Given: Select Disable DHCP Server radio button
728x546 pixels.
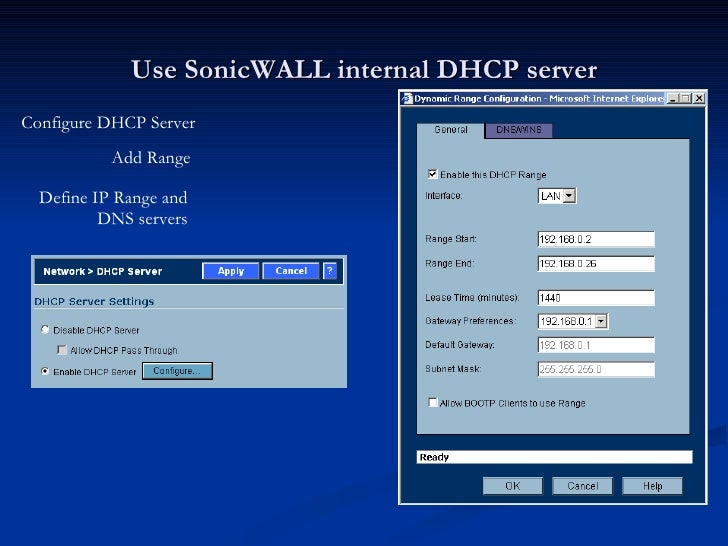Looking at the screenshot, I should [45, 329].
